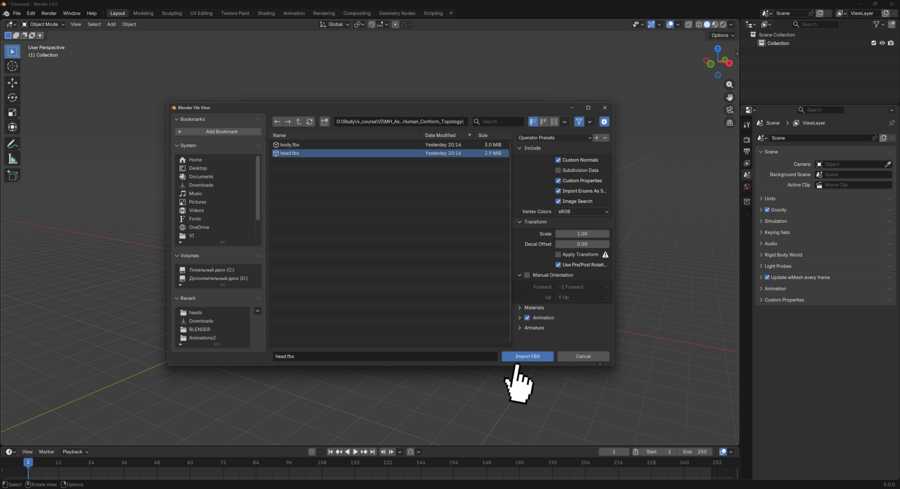Activate the Annotate pencil tool
The height and width of the screenshot is (489, 900).
pos(13,144)
